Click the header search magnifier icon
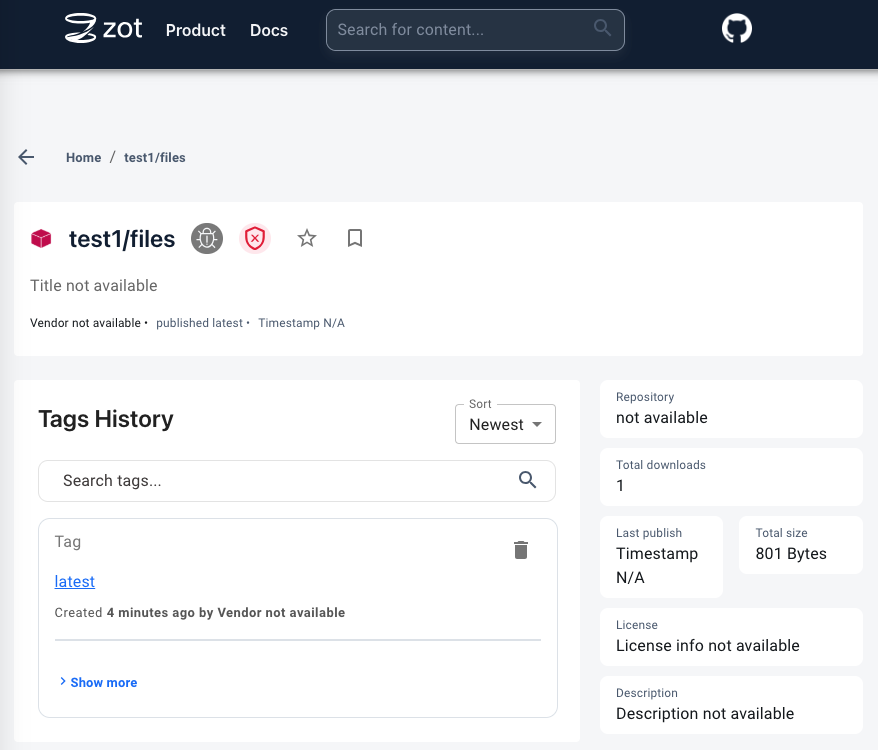The height and width of the screenshot is (750, 878). pos(602,27)
